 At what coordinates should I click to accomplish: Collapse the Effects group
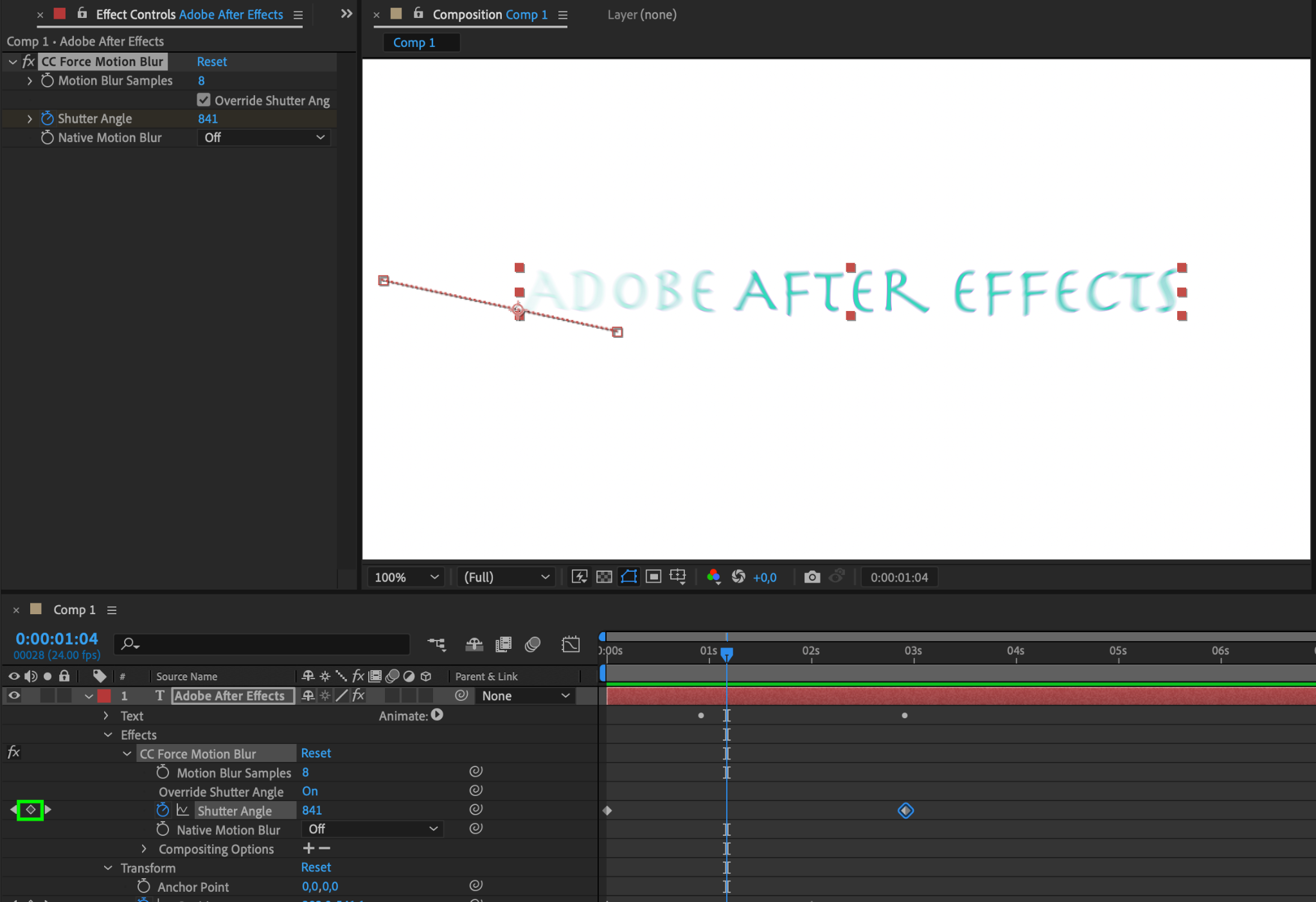(x=107, y=734)
